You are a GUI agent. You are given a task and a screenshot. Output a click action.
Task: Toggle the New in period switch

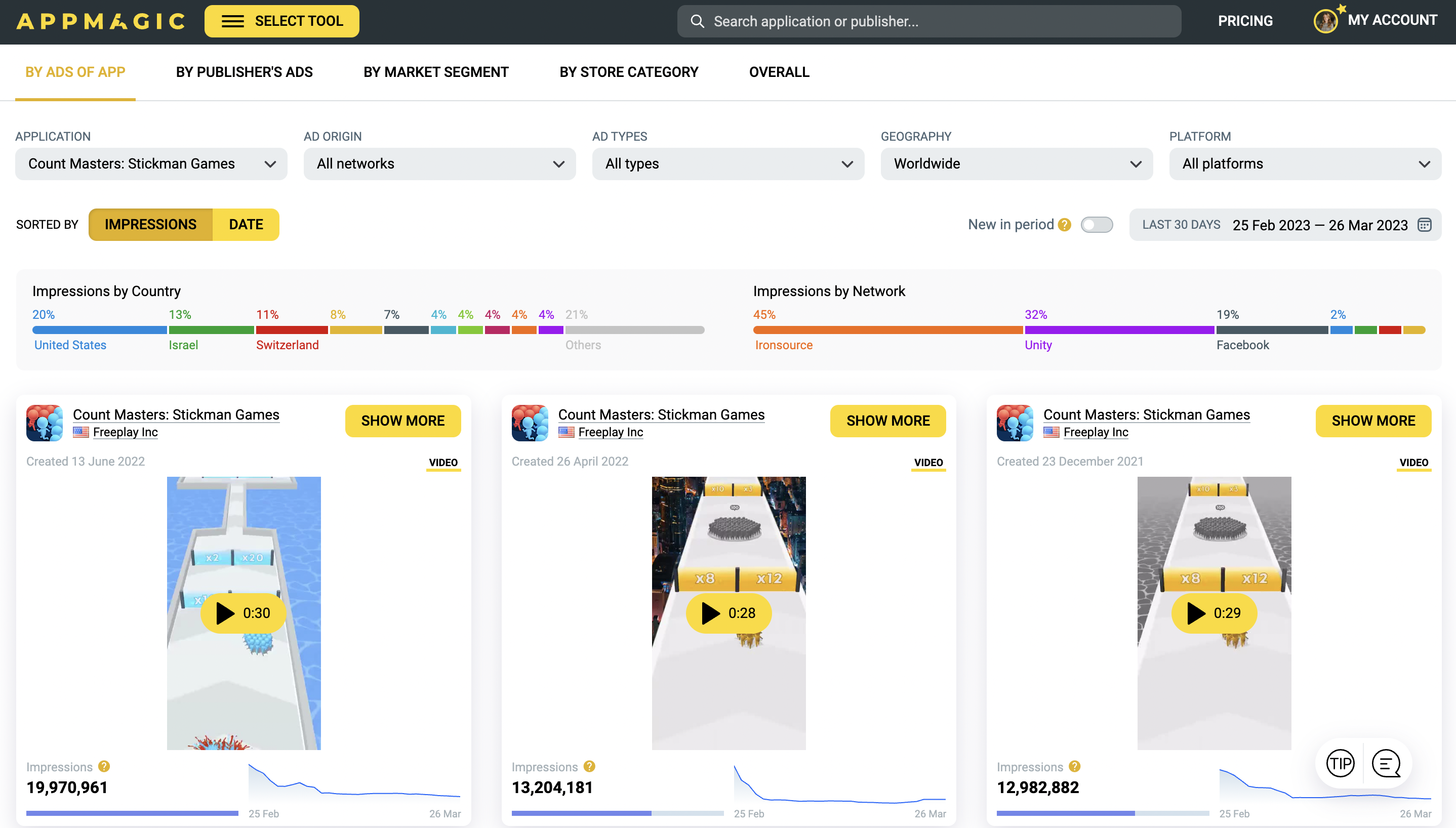pyautogui.click(x=1097, y=225)
